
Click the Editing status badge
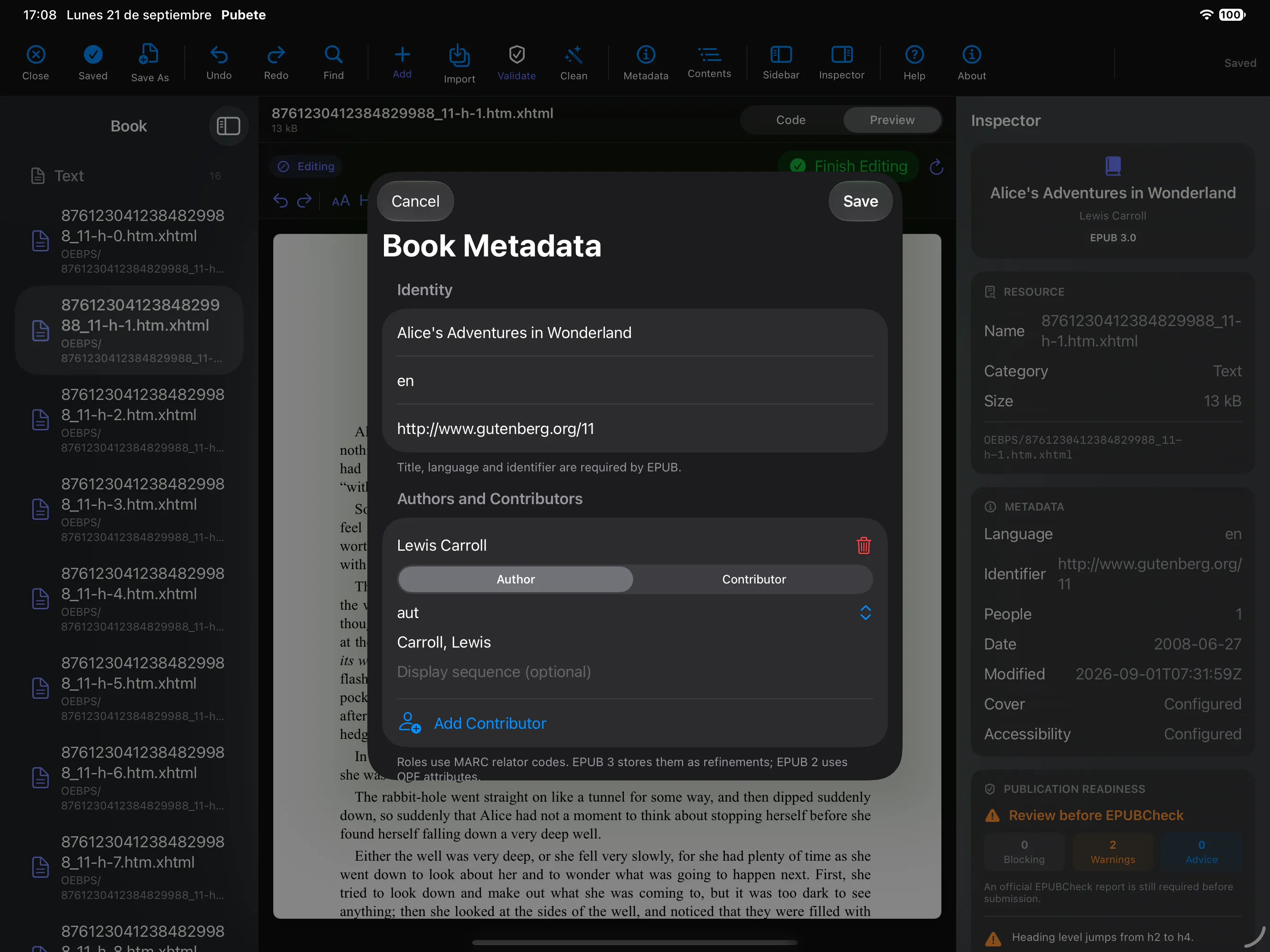point(306,167)
